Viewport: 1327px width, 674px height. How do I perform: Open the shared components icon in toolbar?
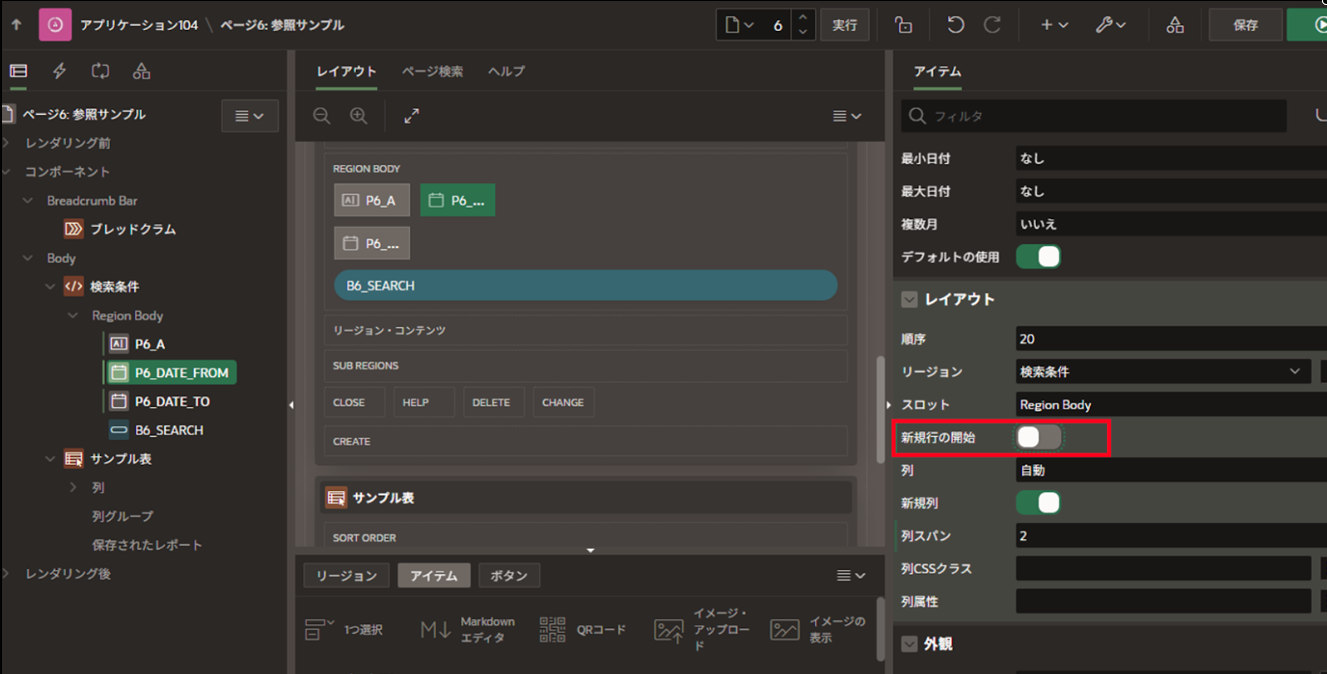tap(1175, 25)
